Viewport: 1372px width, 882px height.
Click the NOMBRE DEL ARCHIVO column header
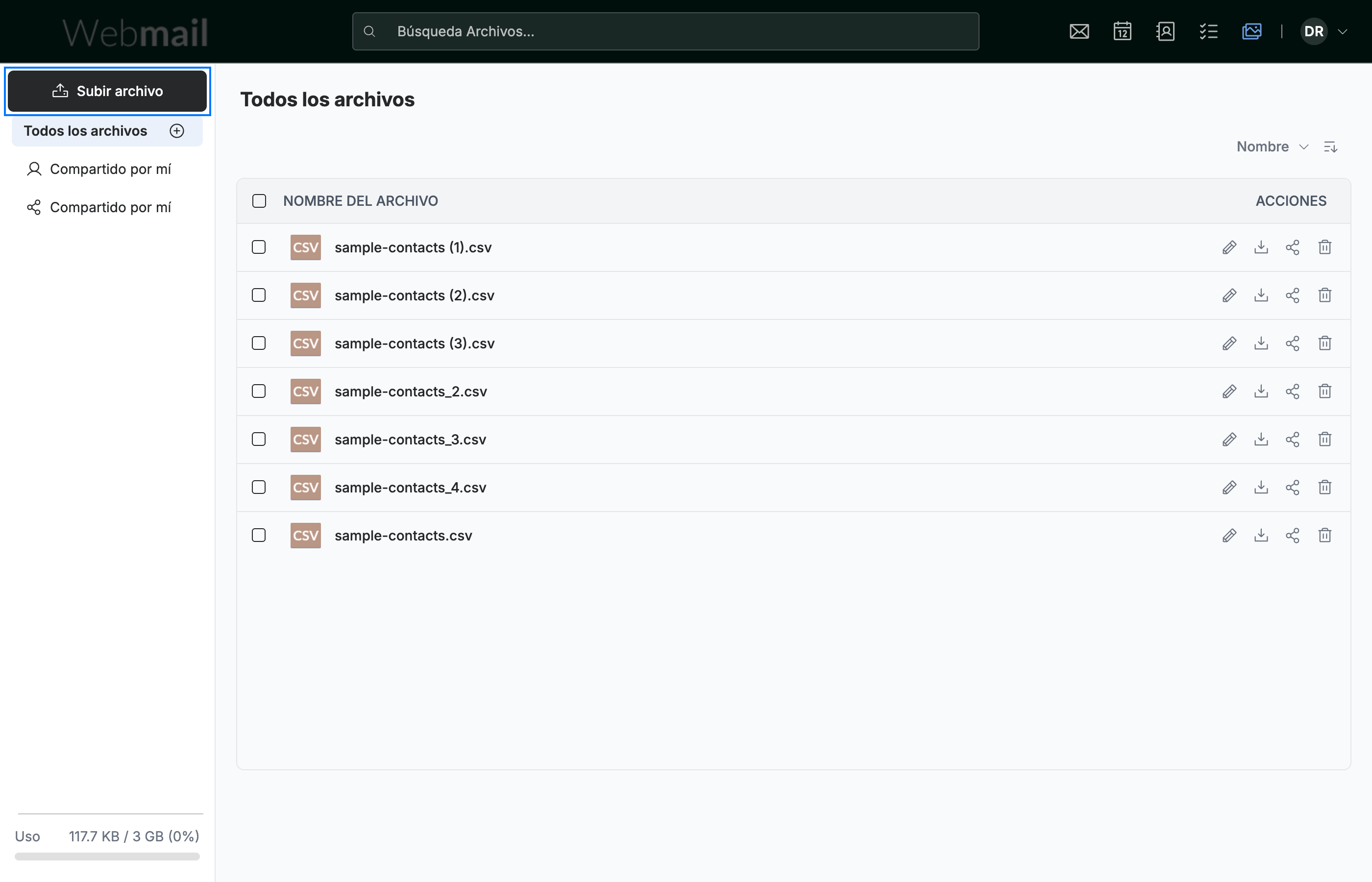360,201
